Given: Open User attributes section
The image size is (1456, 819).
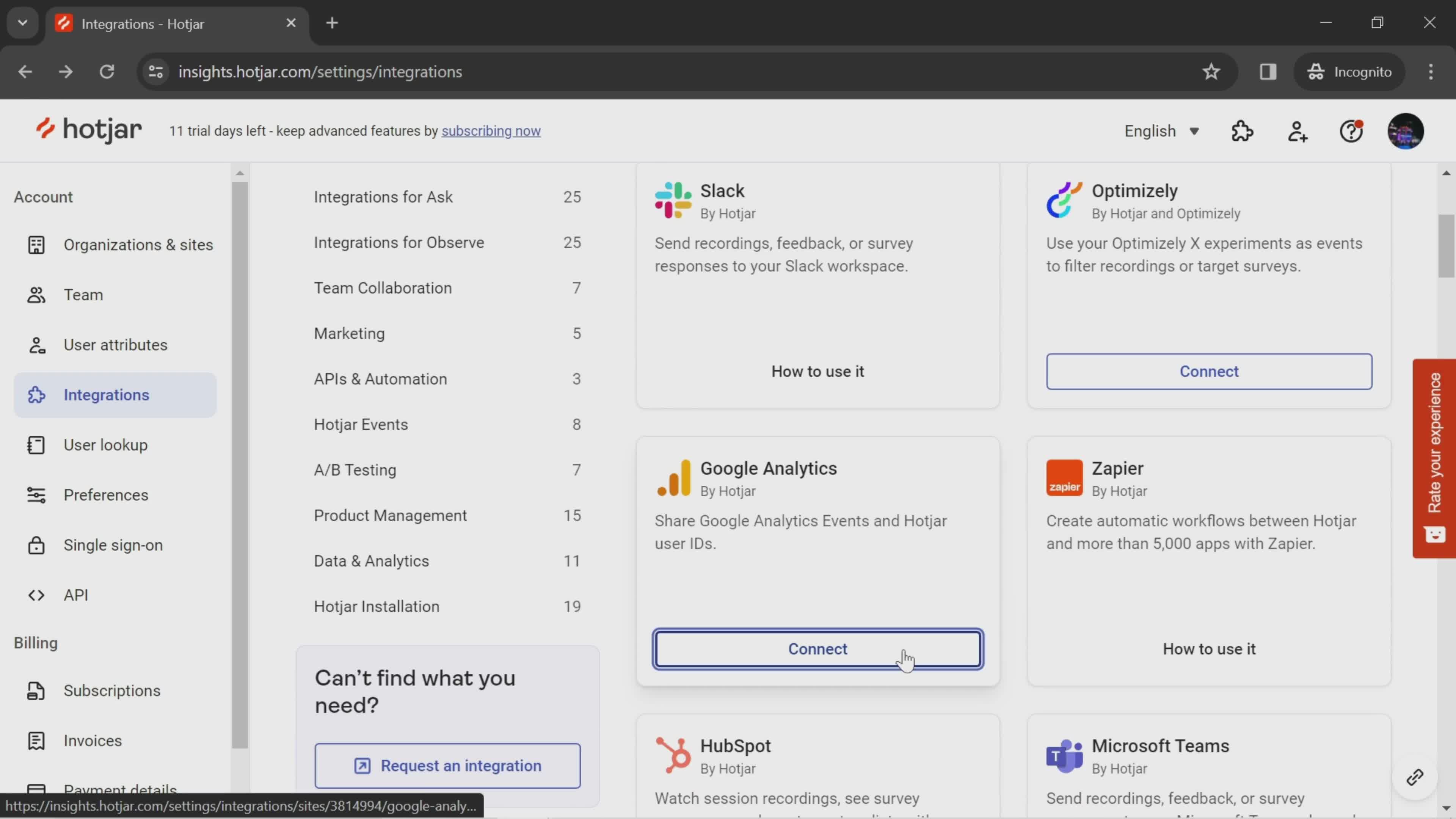Looking at the screenshot, I should (115, 344).
